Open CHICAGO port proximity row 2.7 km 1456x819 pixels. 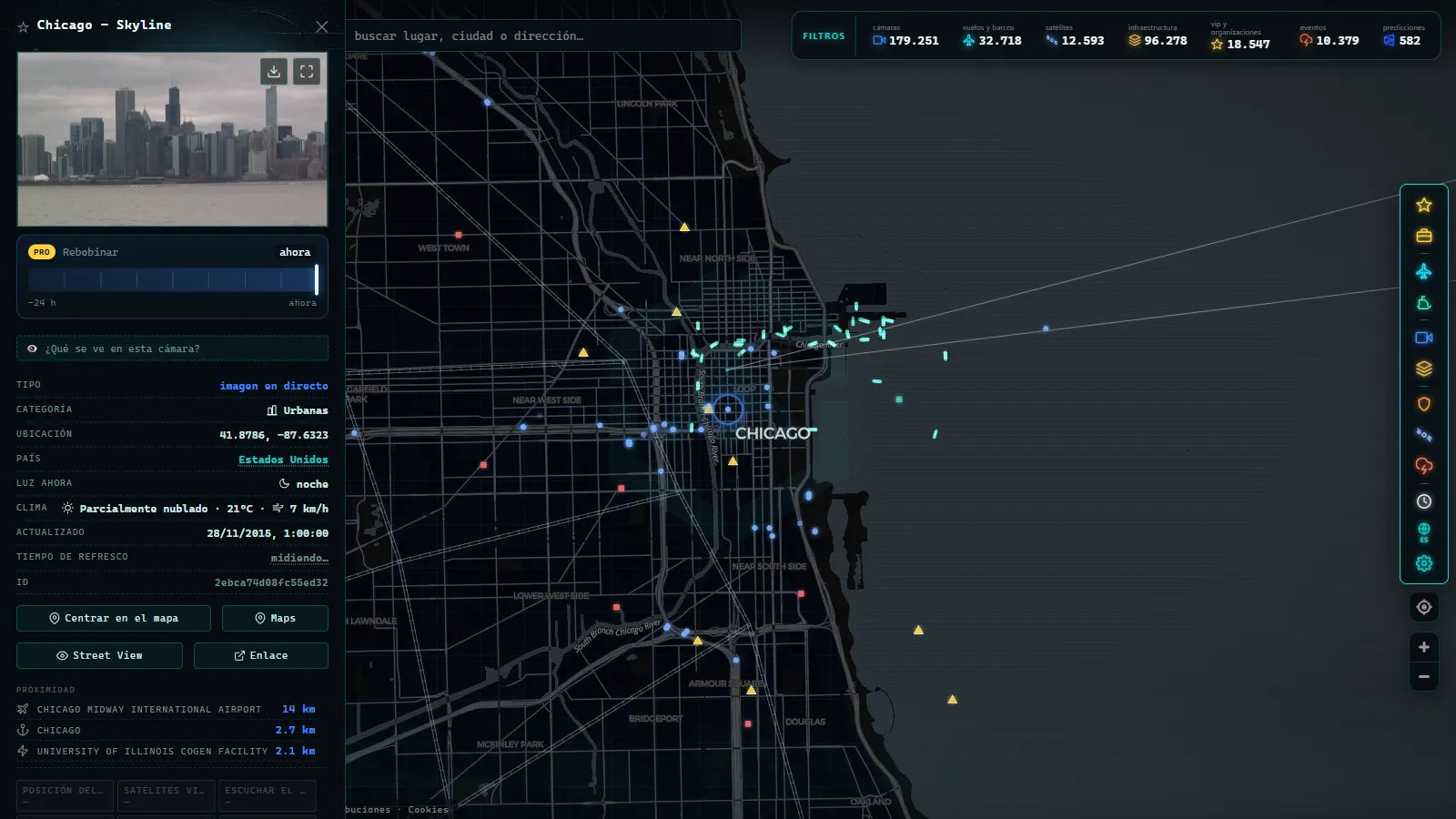pyautogui.click(x=167, y=730)
